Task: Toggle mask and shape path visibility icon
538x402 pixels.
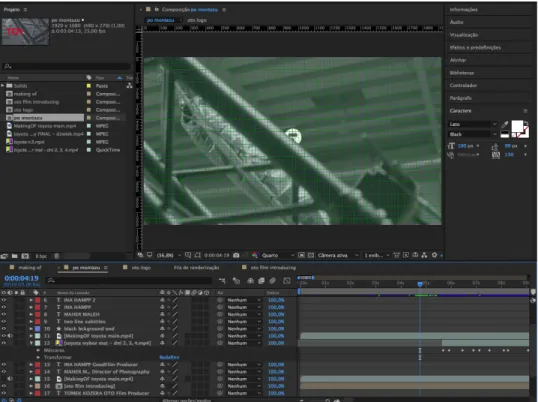Action: (197, 255)
